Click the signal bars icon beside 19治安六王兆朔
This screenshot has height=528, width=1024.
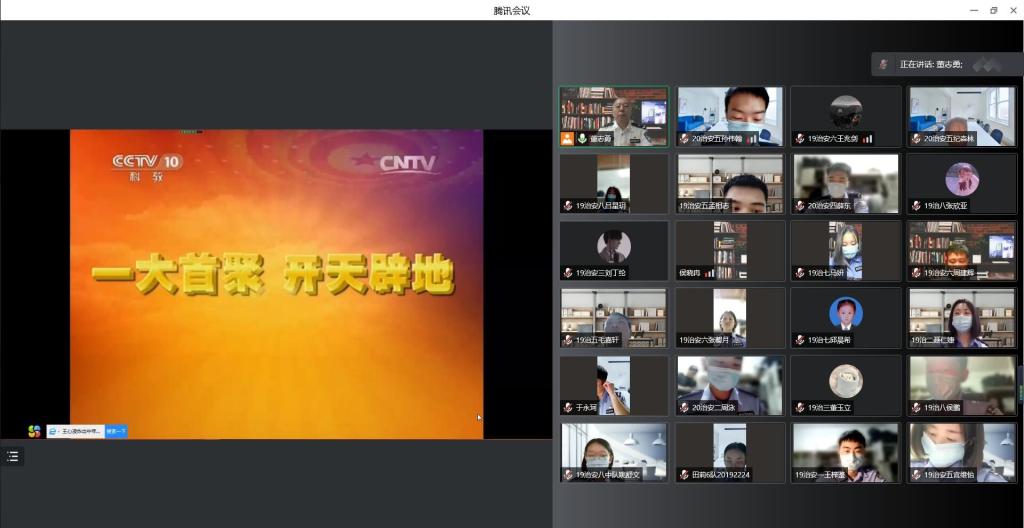[867, 139]
